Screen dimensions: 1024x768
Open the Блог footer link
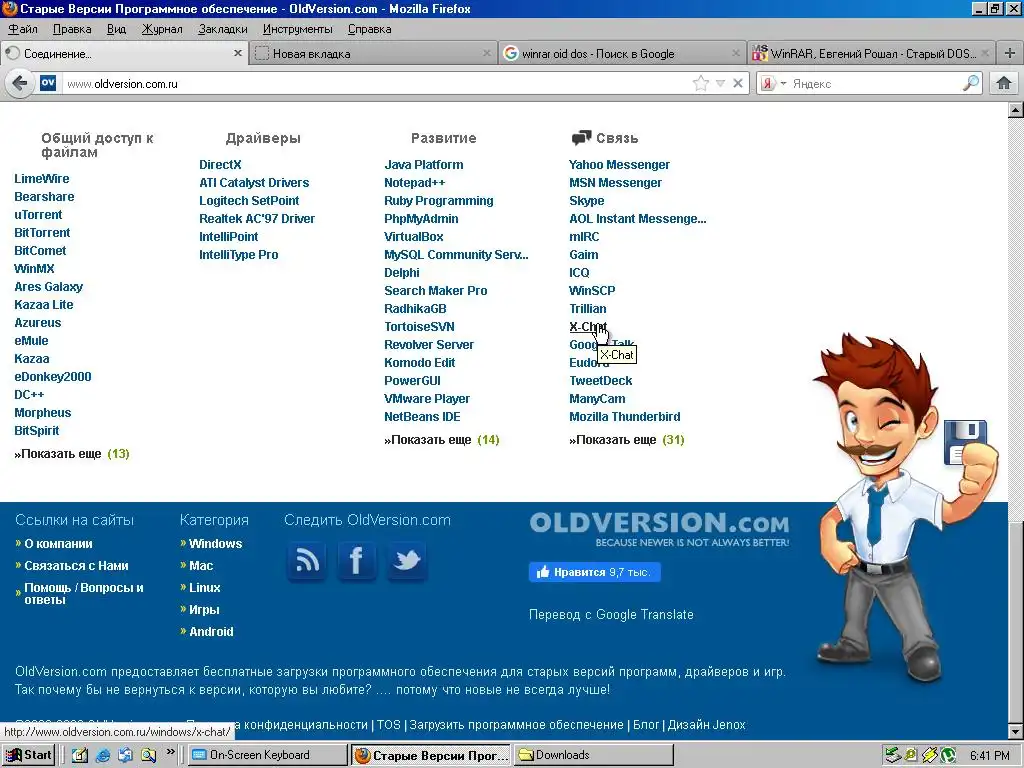pyautogui.click(x=646, y=725)
